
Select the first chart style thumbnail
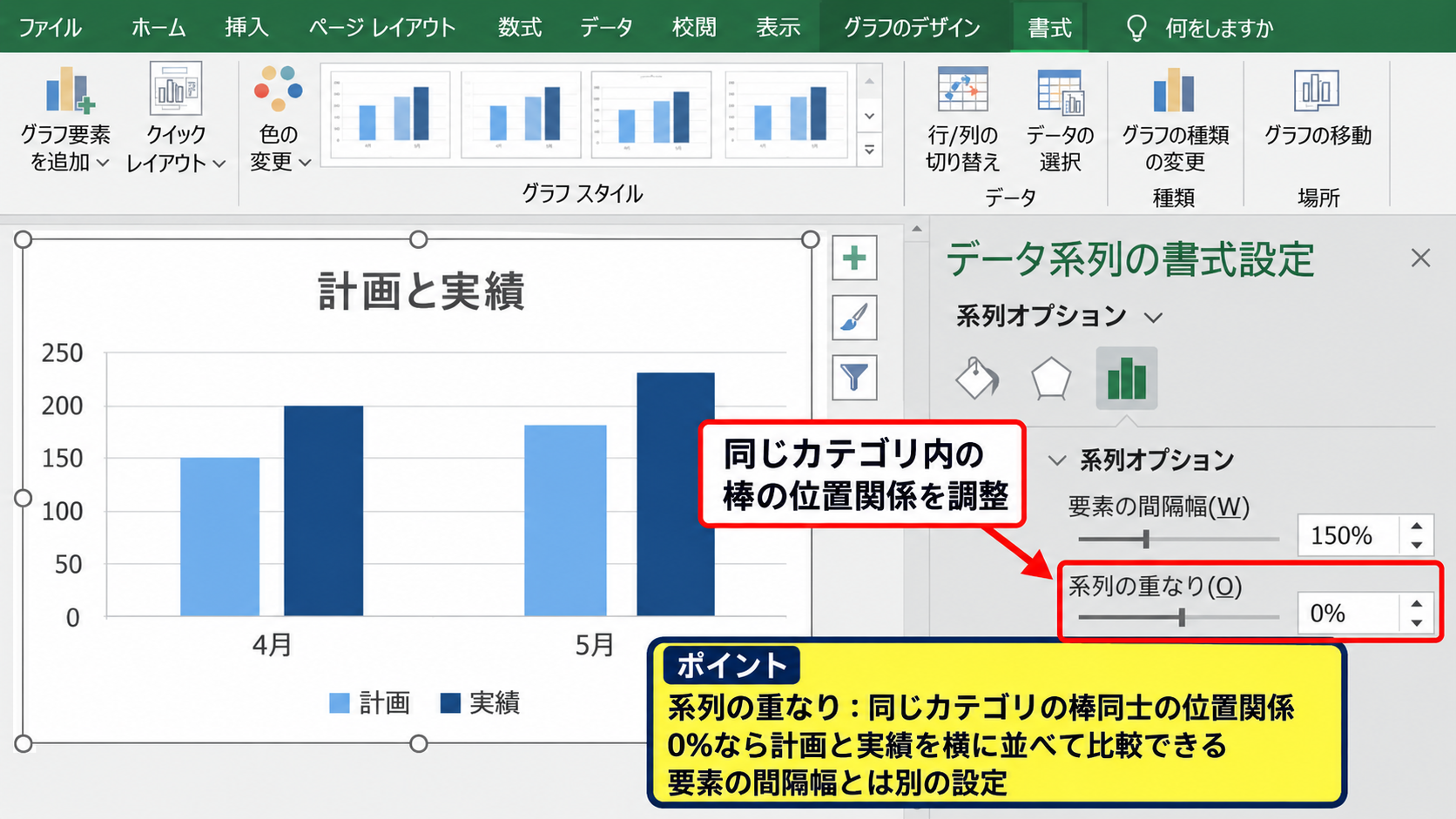(x=391, y=114)
